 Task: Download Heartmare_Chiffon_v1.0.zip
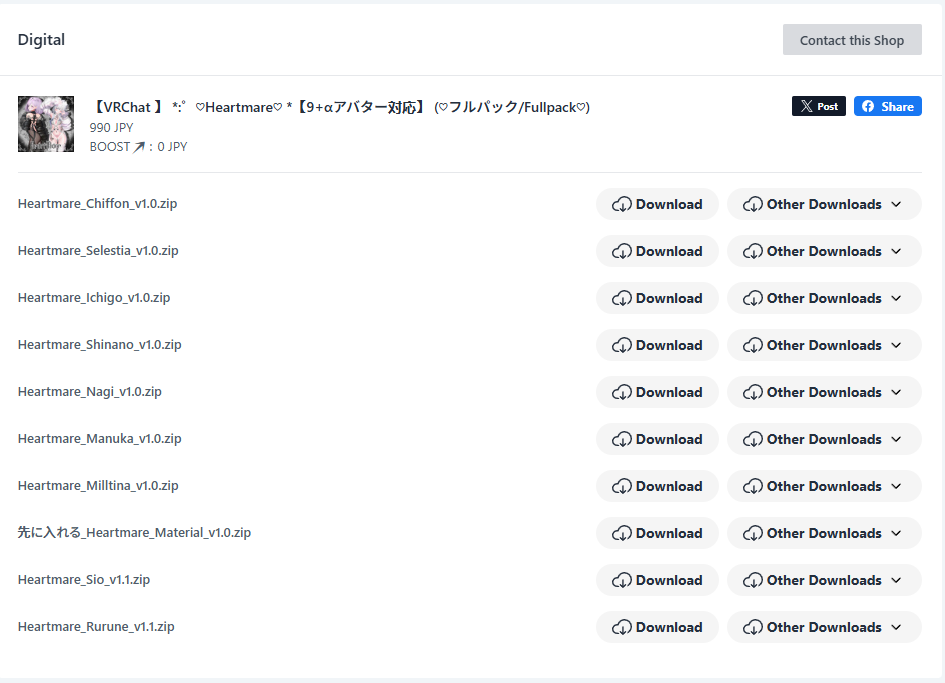[x=658, y=204]
